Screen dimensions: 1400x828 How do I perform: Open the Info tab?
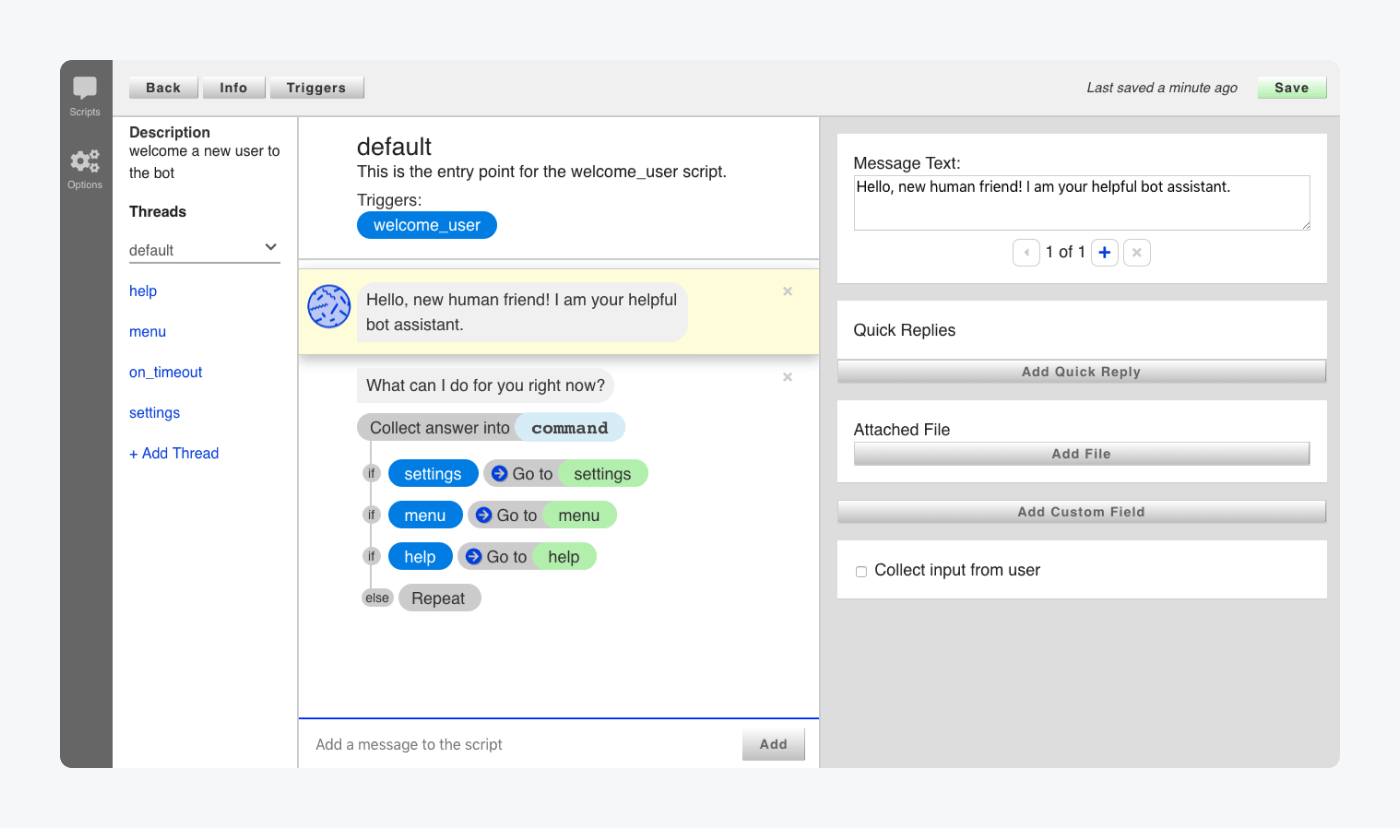233,88
